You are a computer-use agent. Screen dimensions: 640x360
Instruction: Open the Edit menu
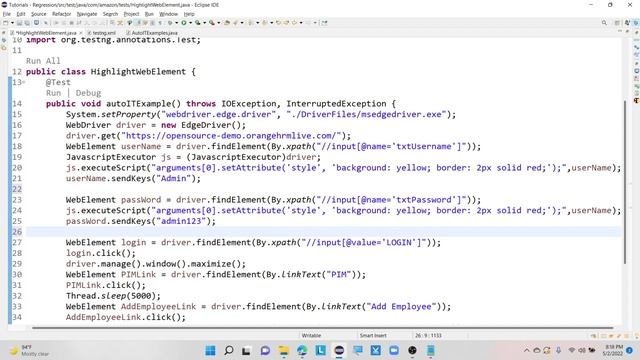click(x=21, y=14)
